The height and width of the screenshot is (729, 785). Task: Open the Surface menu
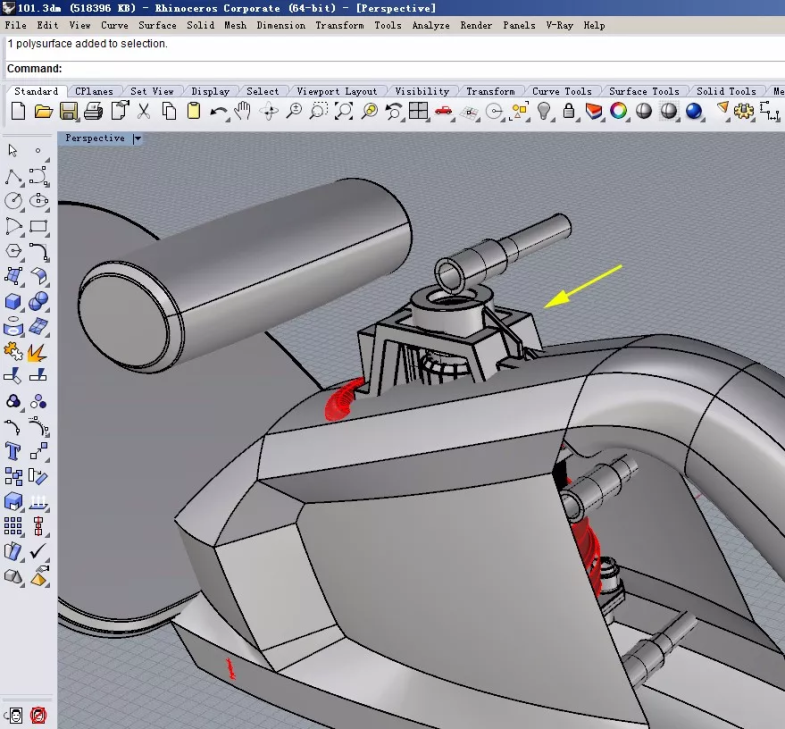(x=157, y=25)
